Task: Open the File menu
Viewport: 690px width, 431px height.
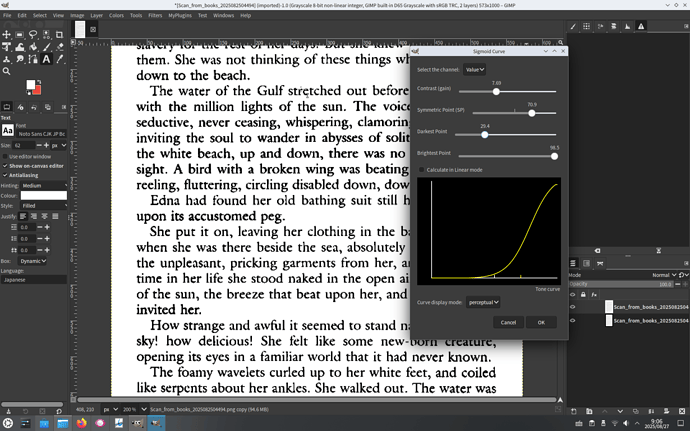Action: [7, 15]
